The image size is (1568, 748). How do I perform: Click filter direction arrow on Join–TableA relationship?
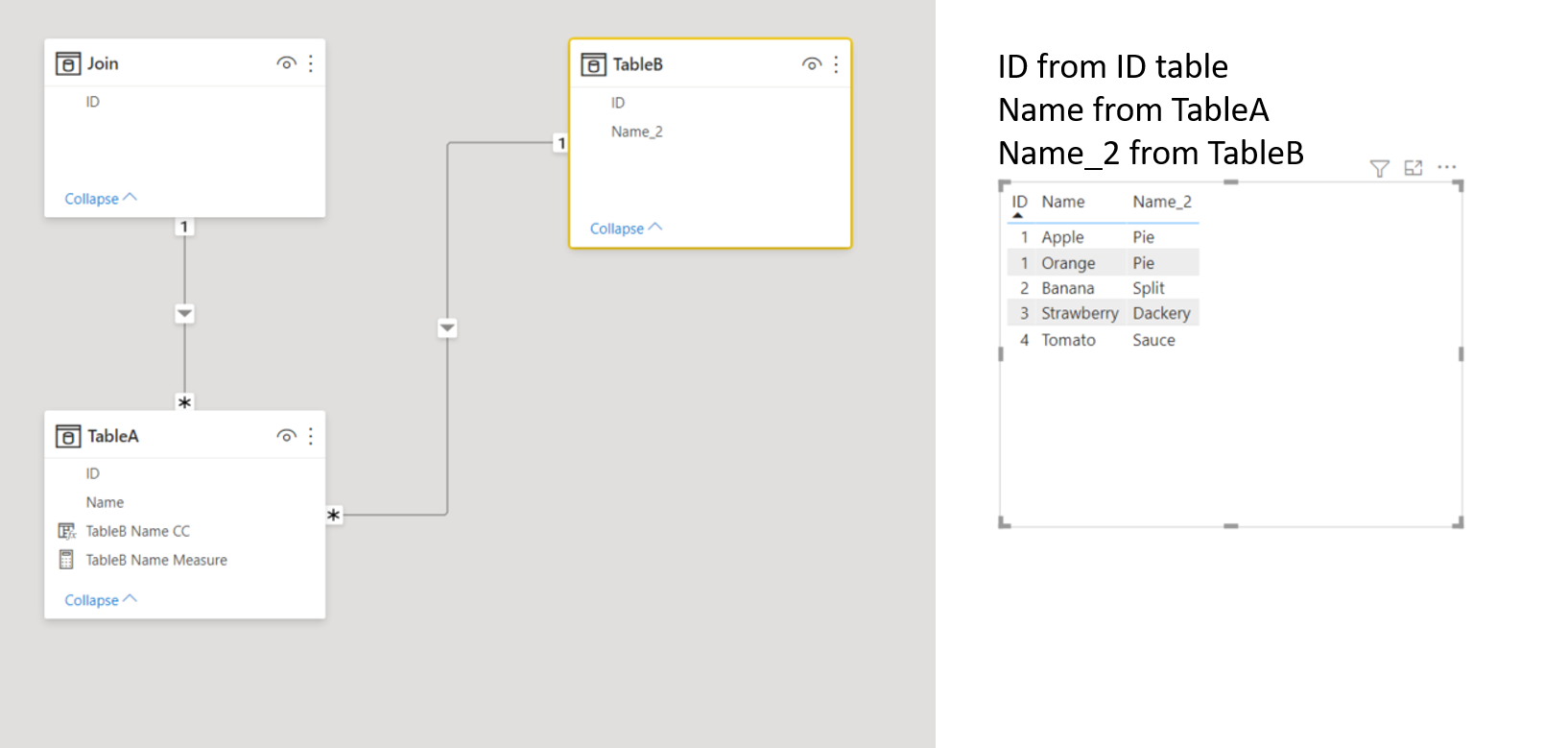tap(185, 314)
